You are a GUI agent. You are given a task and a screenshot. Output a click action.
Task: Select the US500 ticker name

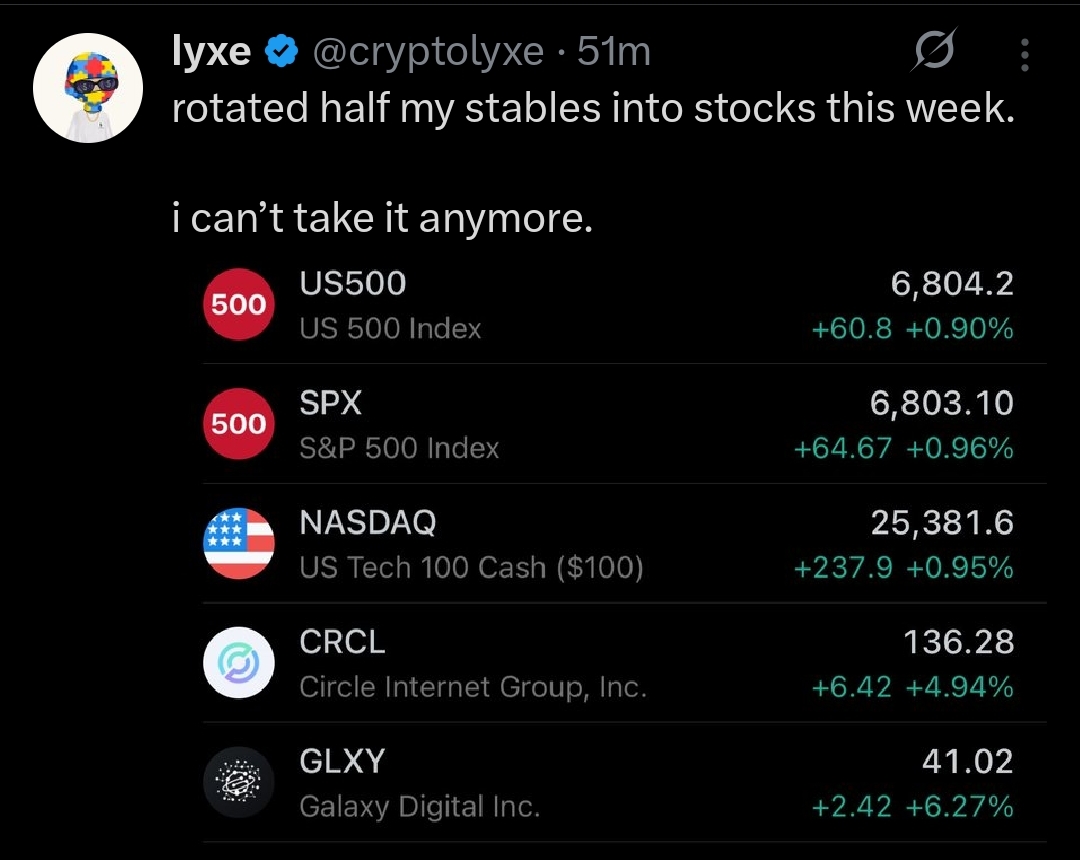pyautogui.click(x=353, y=284)
